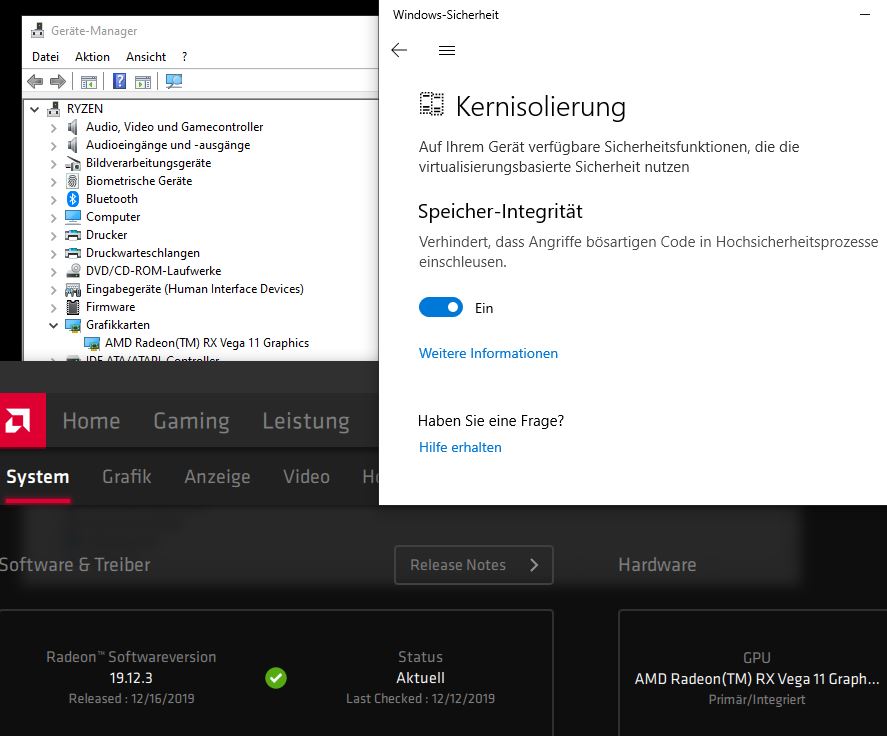Viewport: 887px width, 736px height.
Task: Open the Aktion menu
Action: tap(92, 57)
